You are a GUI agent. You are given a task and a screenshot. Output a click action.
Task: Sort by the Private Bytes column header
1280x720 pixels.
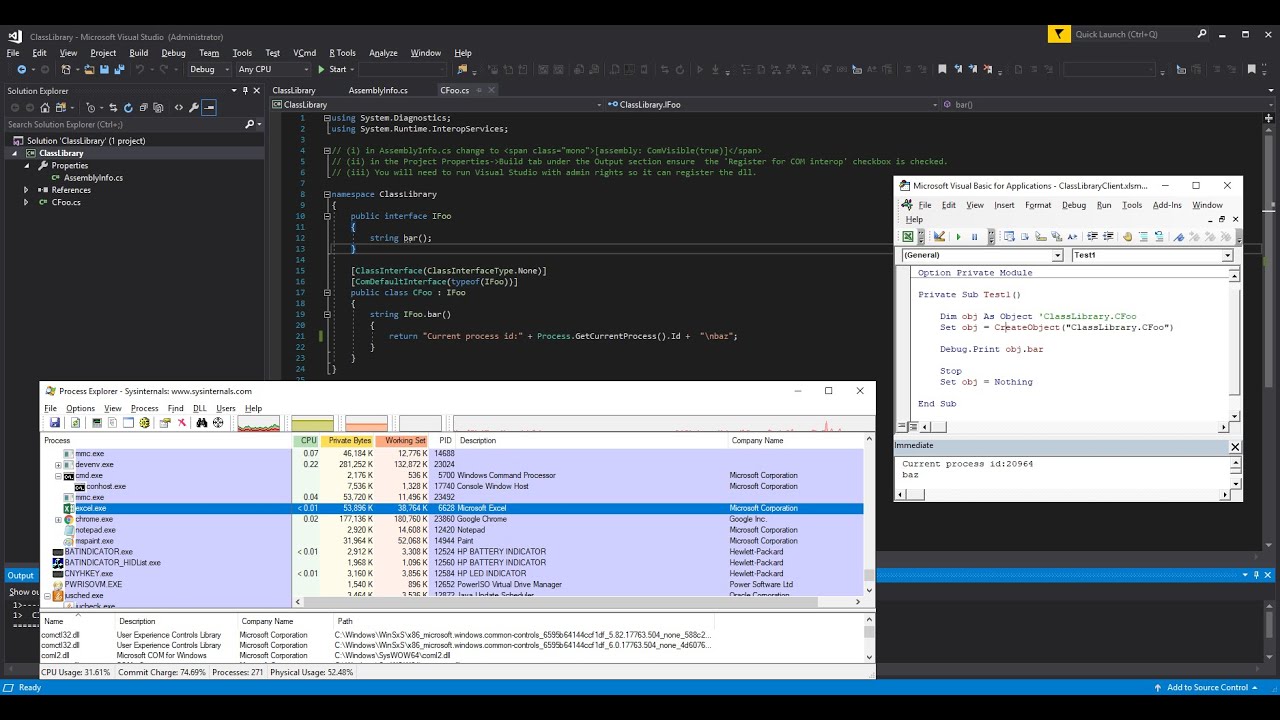point(348,441)
